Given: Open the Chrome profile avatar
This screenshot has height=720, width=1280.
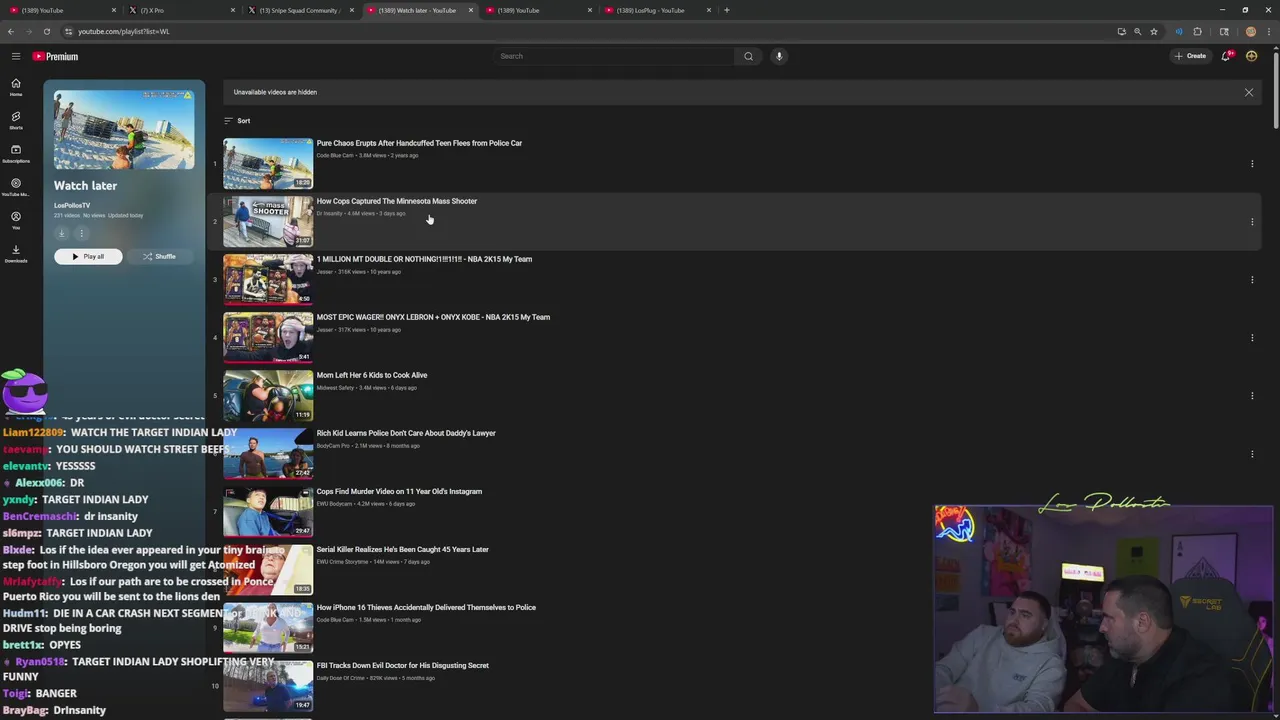Looking at the screenshot, I should [1250, 31].
